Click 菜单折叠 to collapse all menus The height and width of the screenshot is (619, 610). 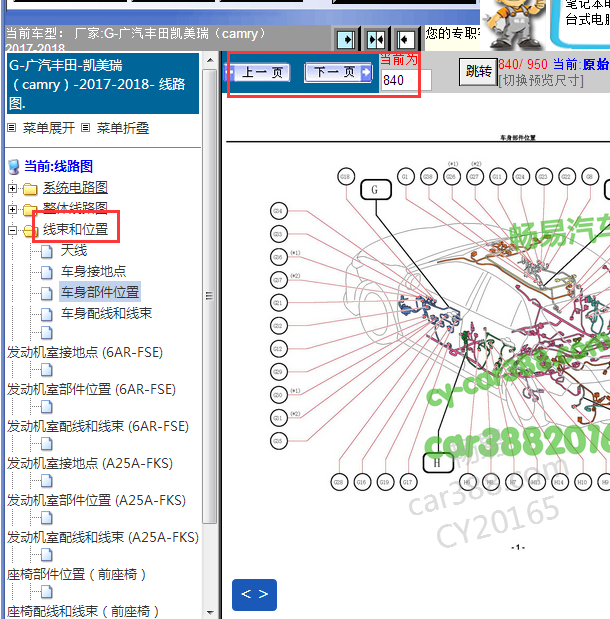(x=123, y=128)
